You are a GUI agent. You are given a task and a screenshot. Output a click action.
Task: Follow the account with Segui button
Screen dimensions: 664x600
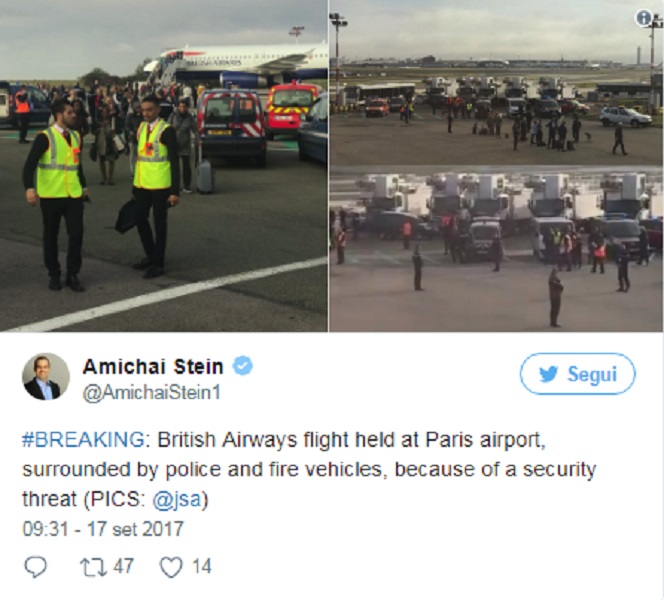coord(578,374)
